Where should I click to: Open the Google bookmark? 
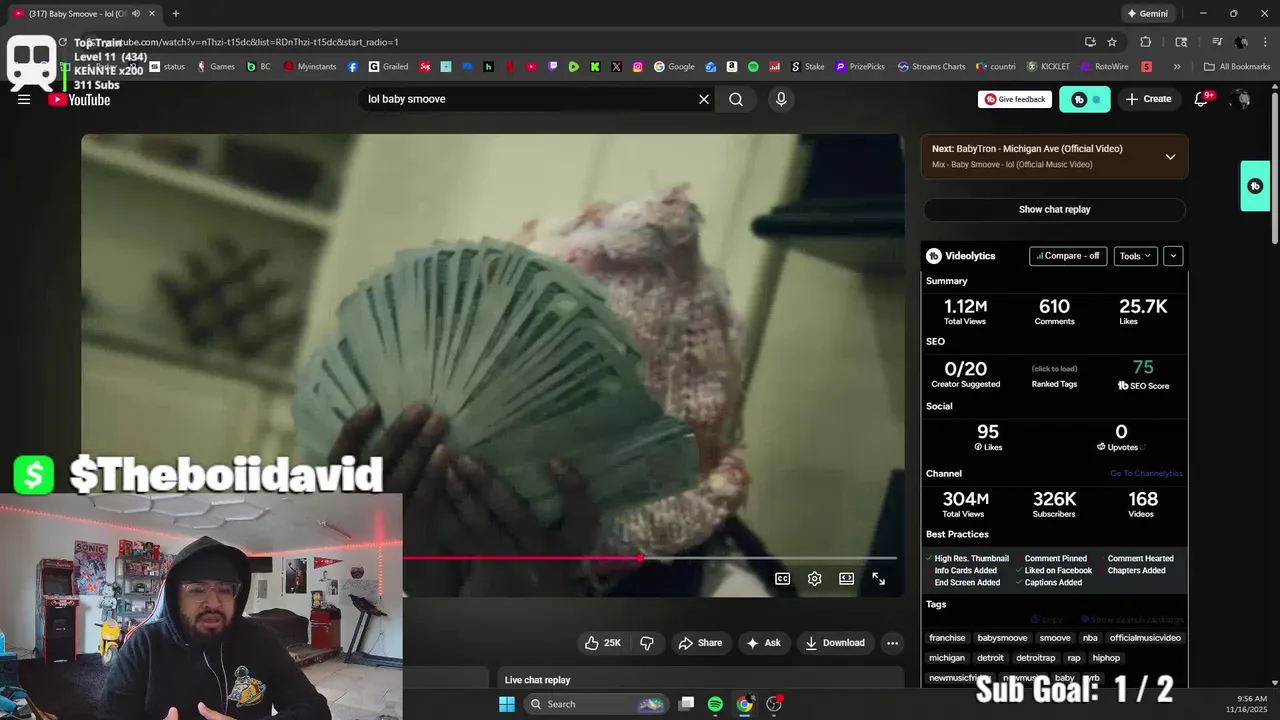674,67
